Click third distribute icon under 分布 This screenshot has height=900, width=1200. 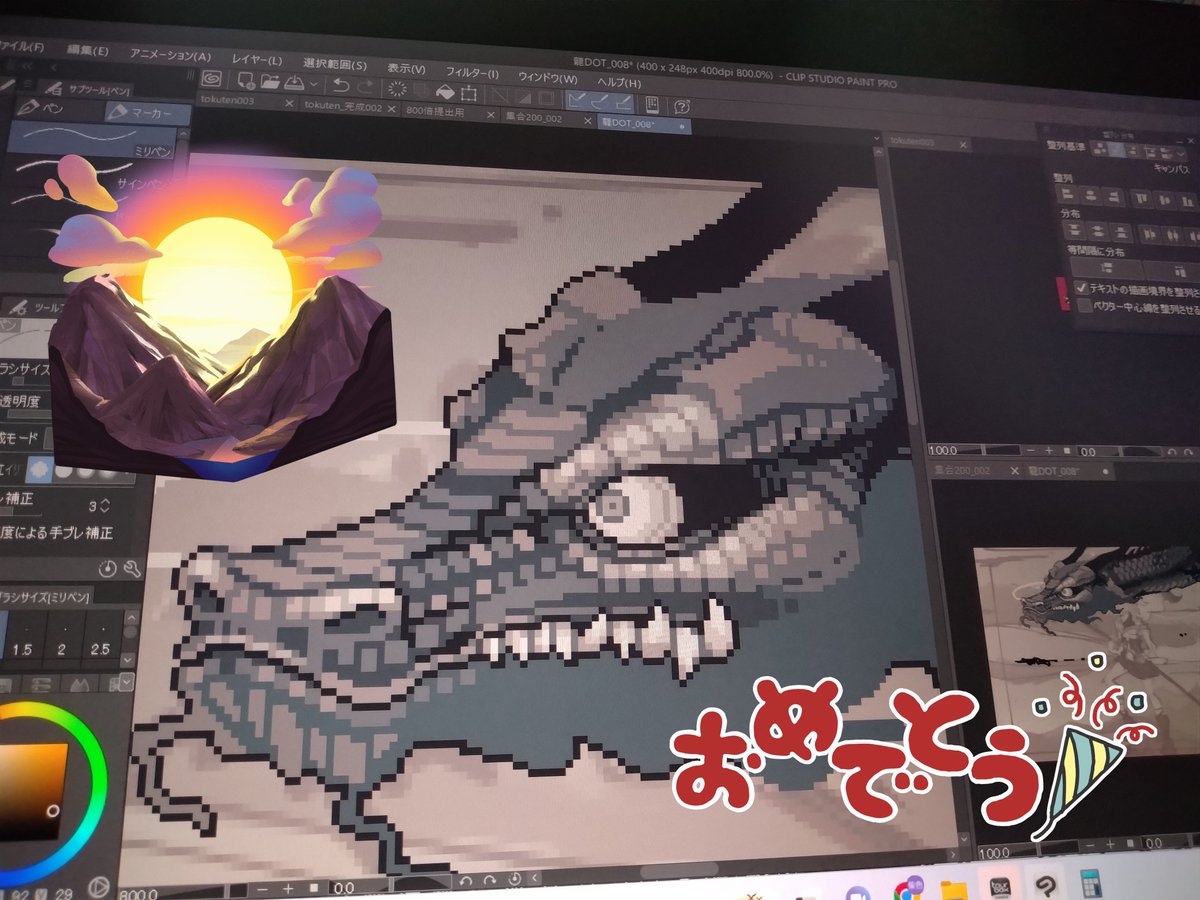pos(1121,233)
